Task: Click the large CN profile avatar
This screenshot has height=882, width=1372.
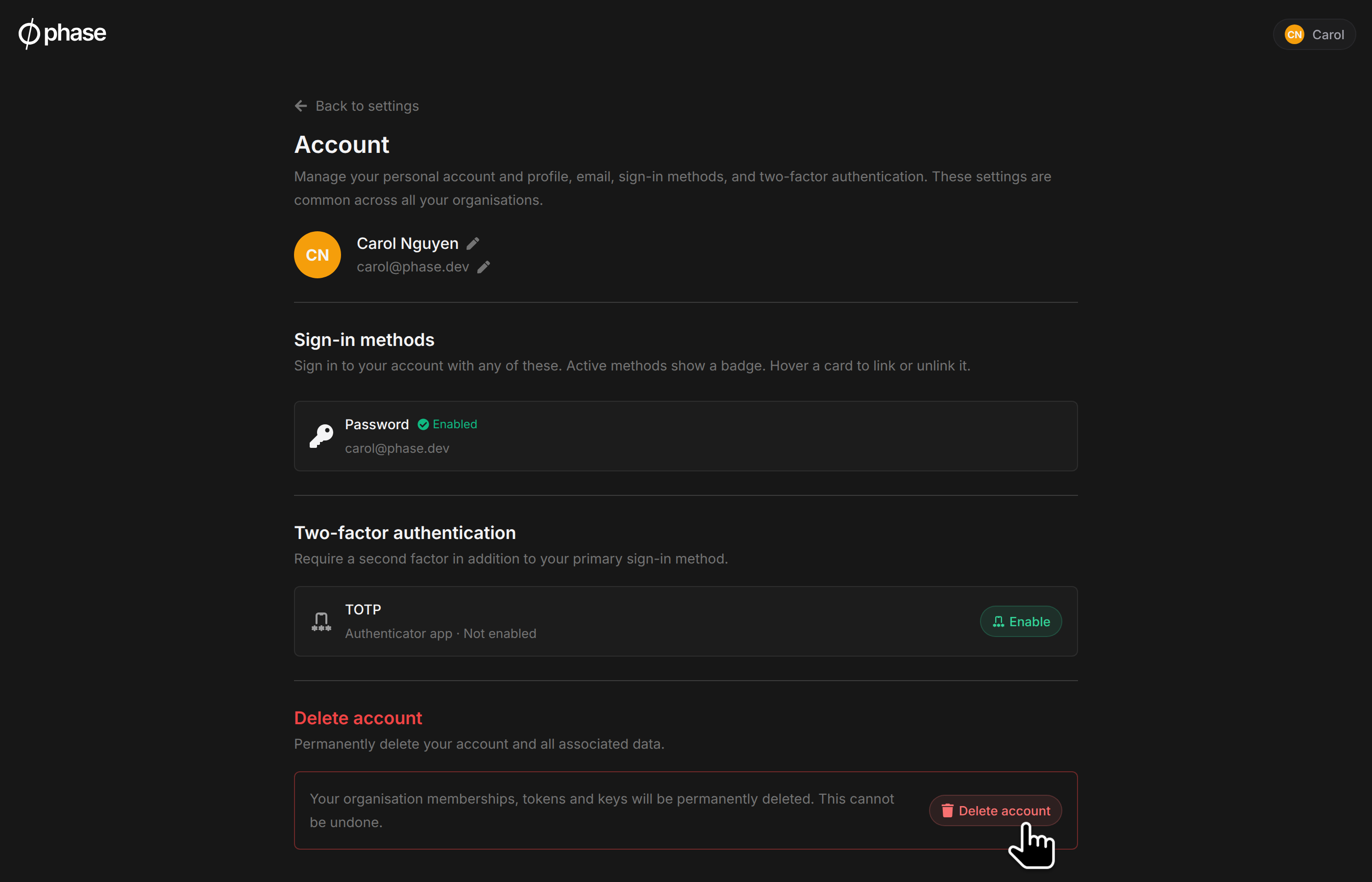Action: coord(317,255)
